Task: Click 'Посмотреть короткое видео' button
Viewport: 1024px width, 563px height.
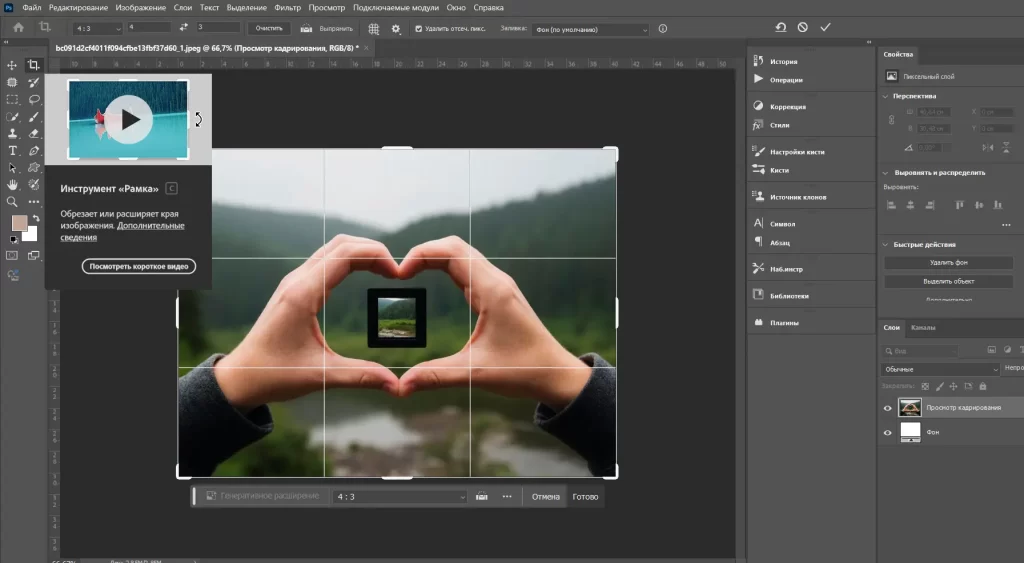Action: pos(139,266)
